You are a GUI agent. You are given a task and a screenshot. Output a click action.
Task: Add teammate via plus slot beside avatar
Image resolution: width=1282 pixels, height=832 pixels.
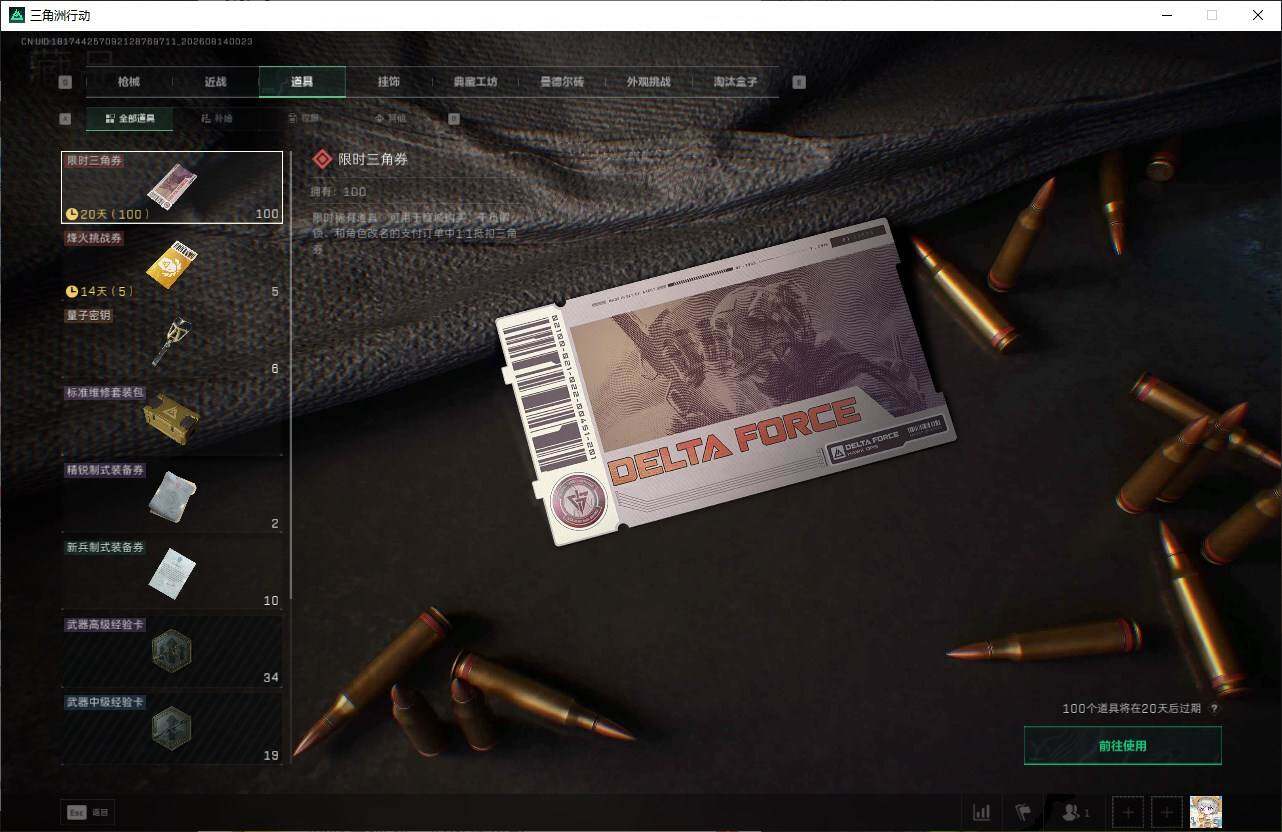click(1166, 812)
